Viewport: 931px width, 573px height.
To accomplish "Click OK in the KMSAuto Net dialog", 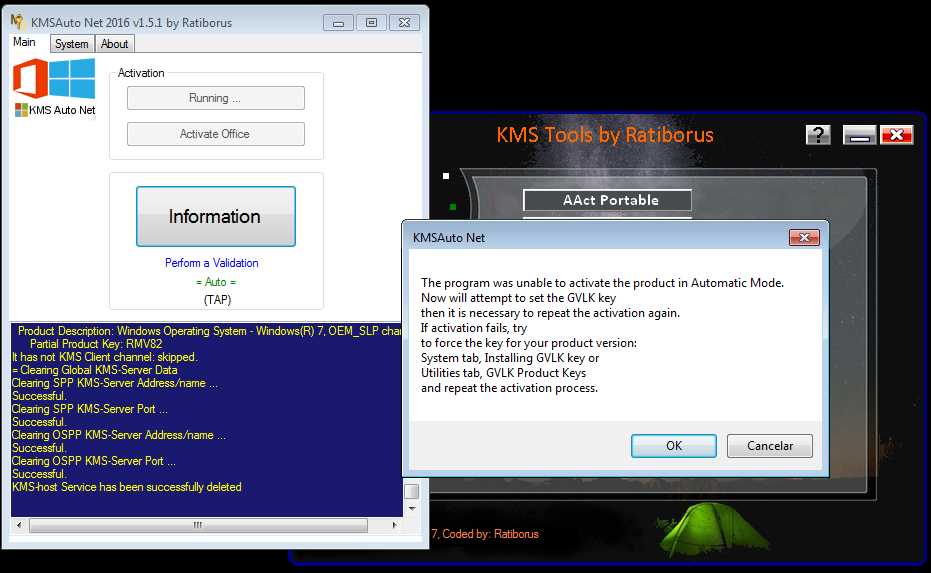I will pos(674,446).
